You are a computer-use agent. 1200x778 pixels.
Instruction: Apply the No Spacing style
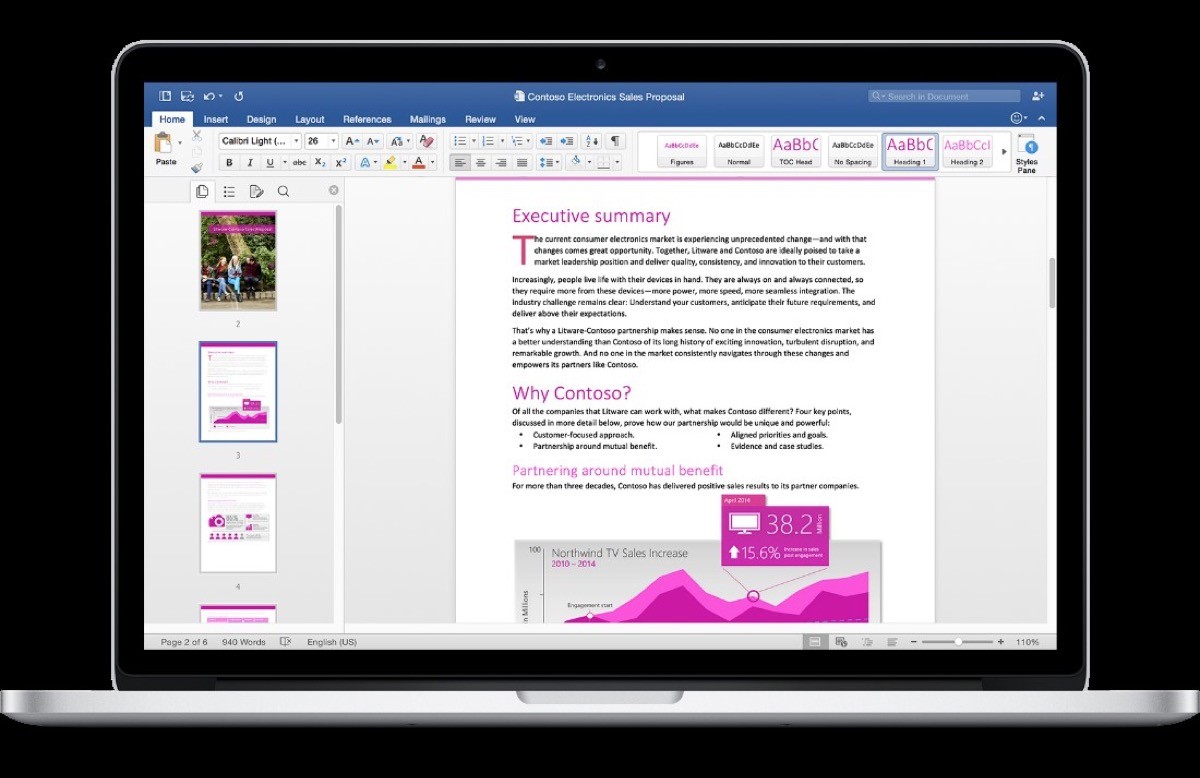(853, 151)
